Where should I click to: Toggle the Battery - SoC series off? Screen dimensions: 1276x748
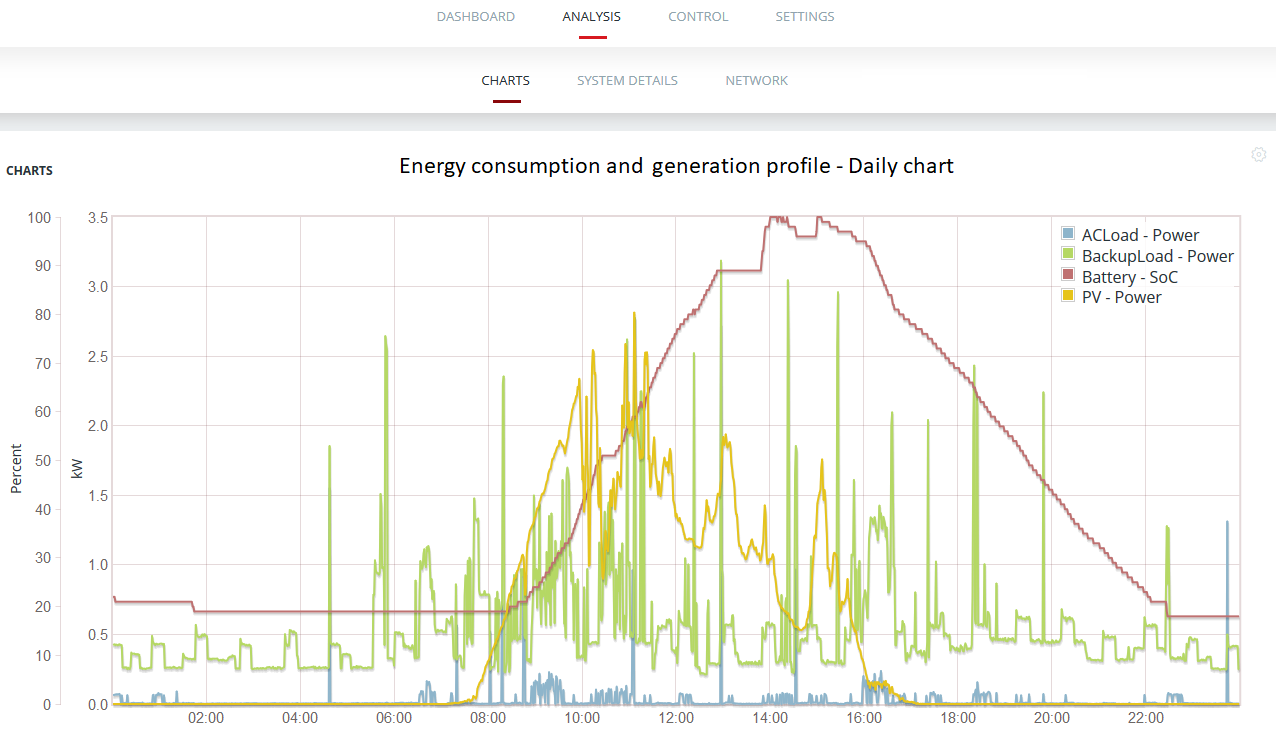(1130, 276)
